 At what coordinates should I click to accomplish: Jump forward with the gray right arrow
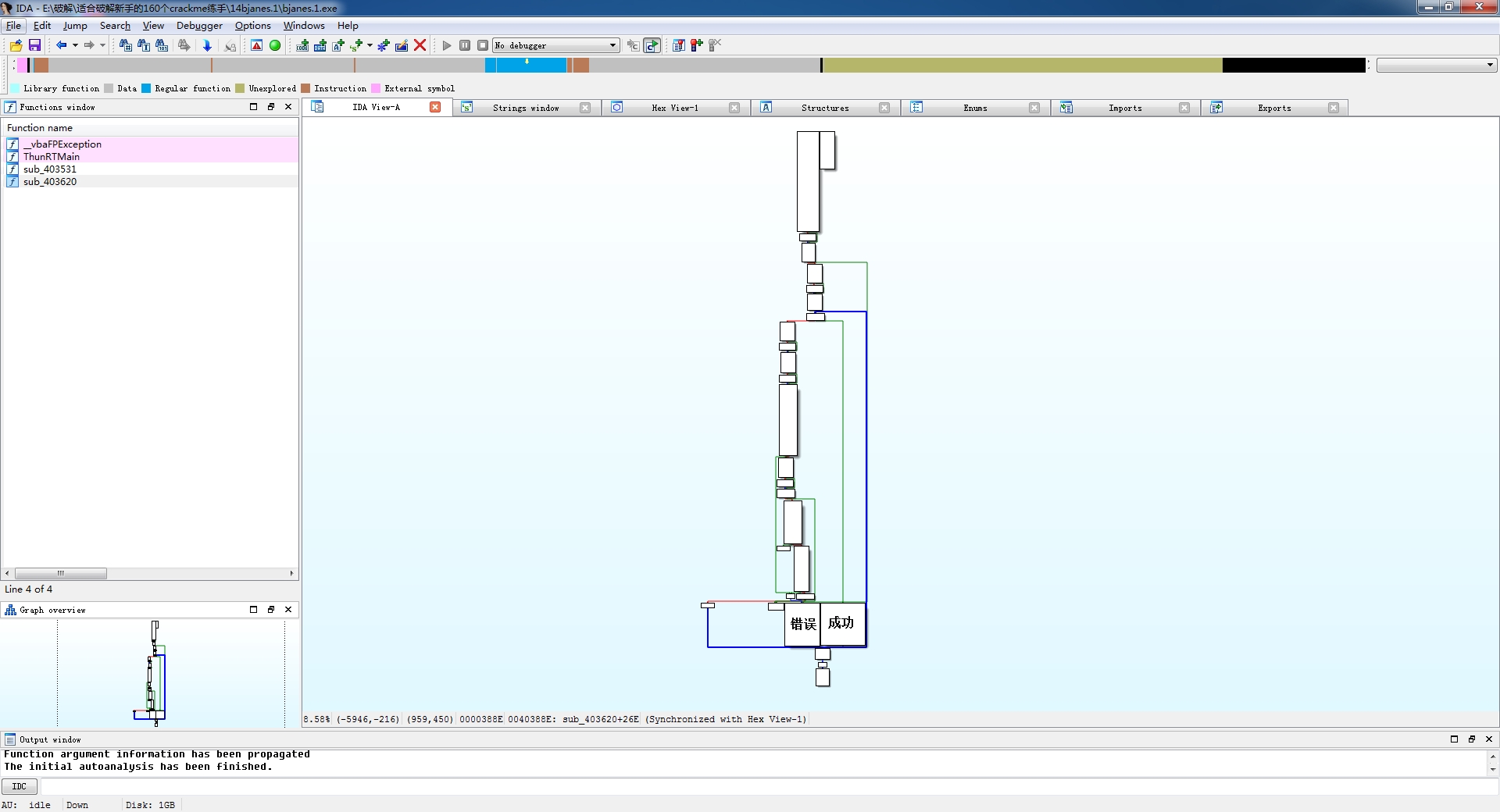click(89, 45)
